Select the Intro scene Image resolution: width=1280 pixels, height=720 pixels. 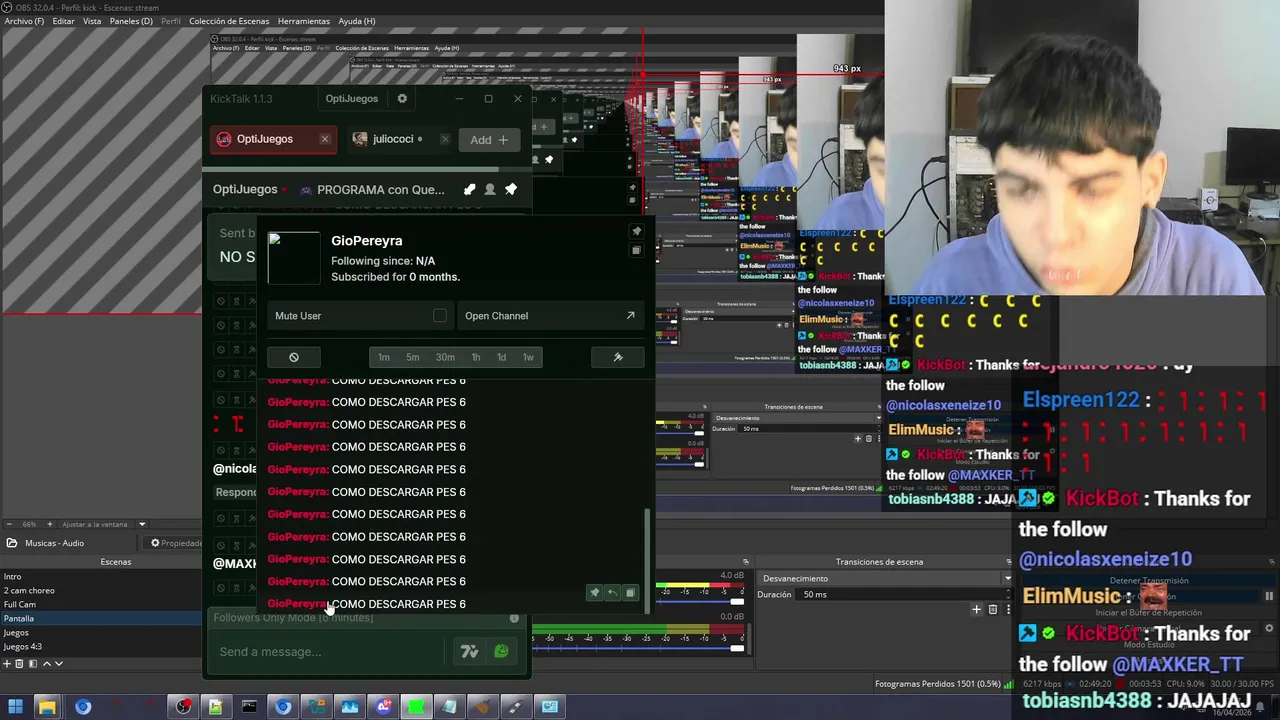point(102,577)
